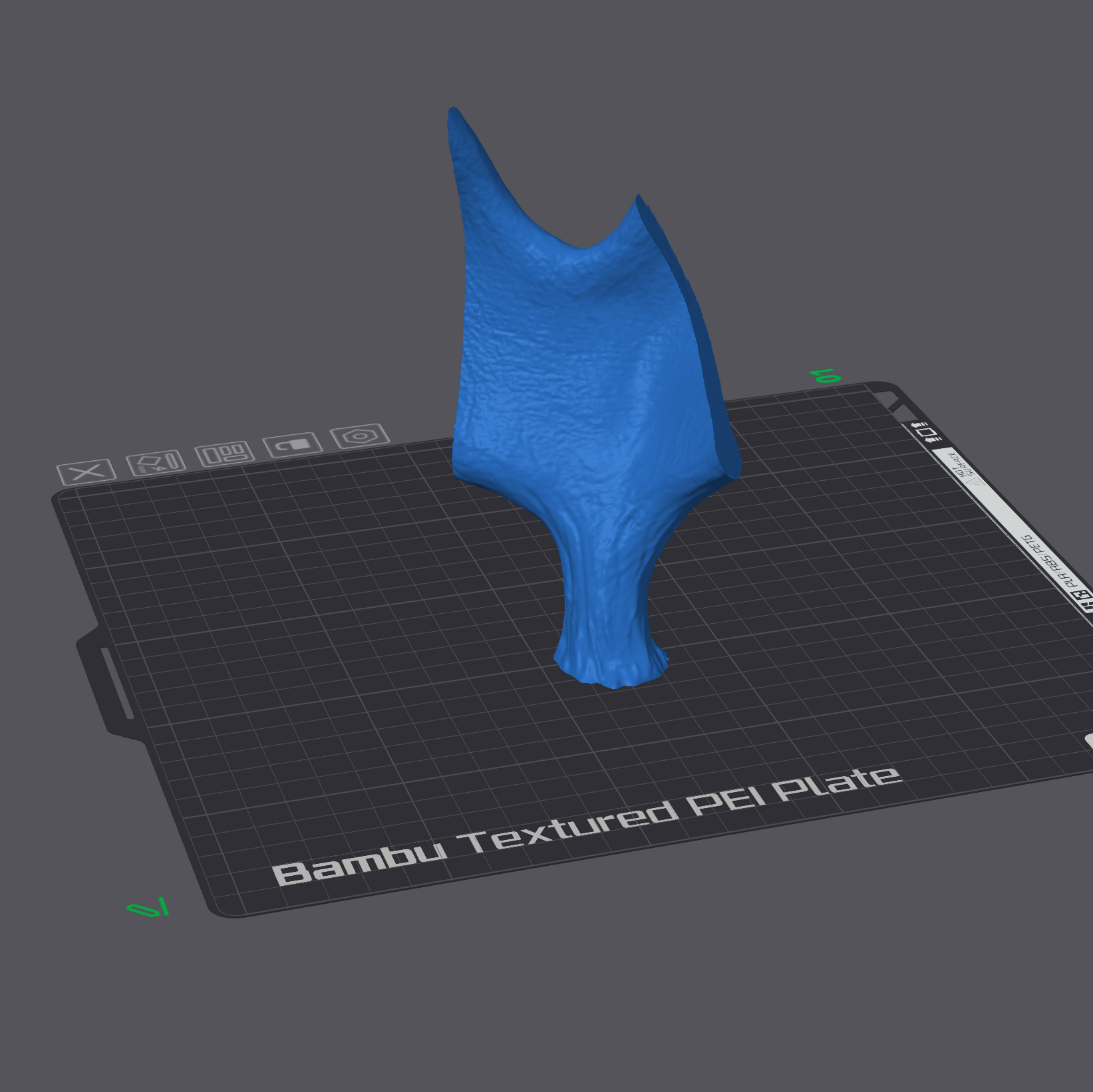Click the green plate number near front-left corner
This screenshot has height=1092, width=1093.
148,908
